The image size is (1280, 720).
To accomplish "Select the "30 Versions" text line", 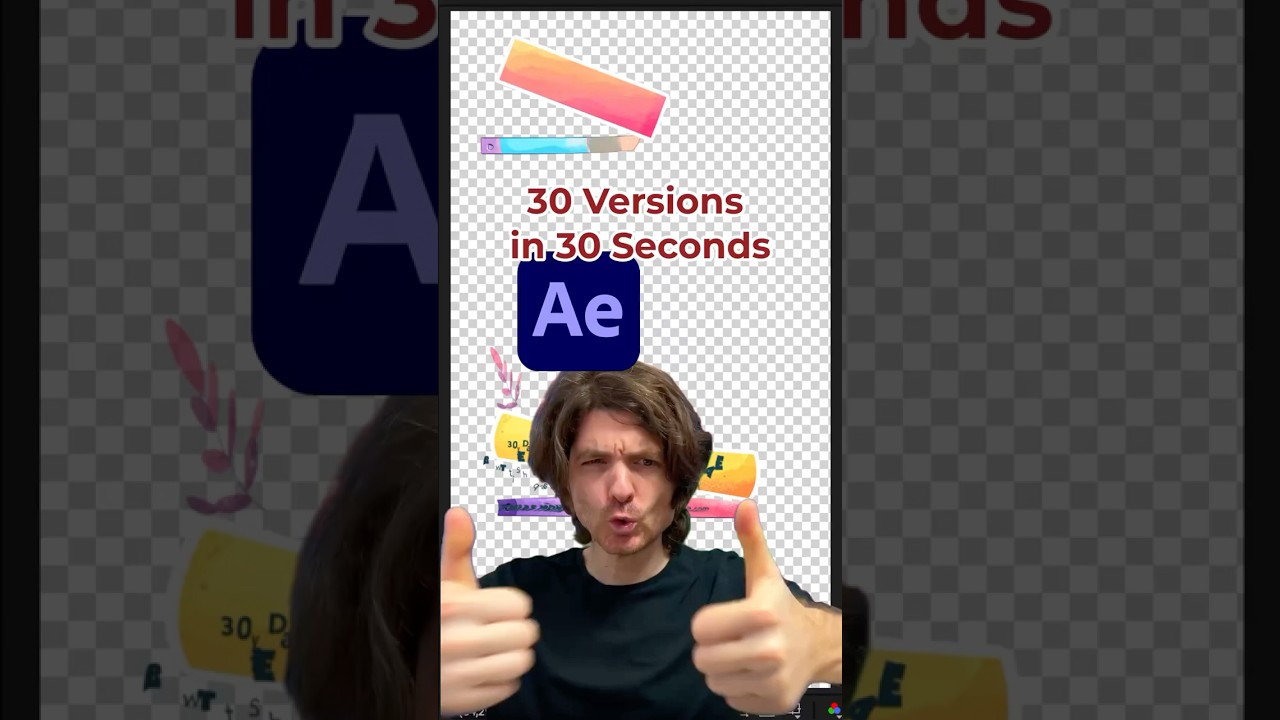I will tap(635, 201).
